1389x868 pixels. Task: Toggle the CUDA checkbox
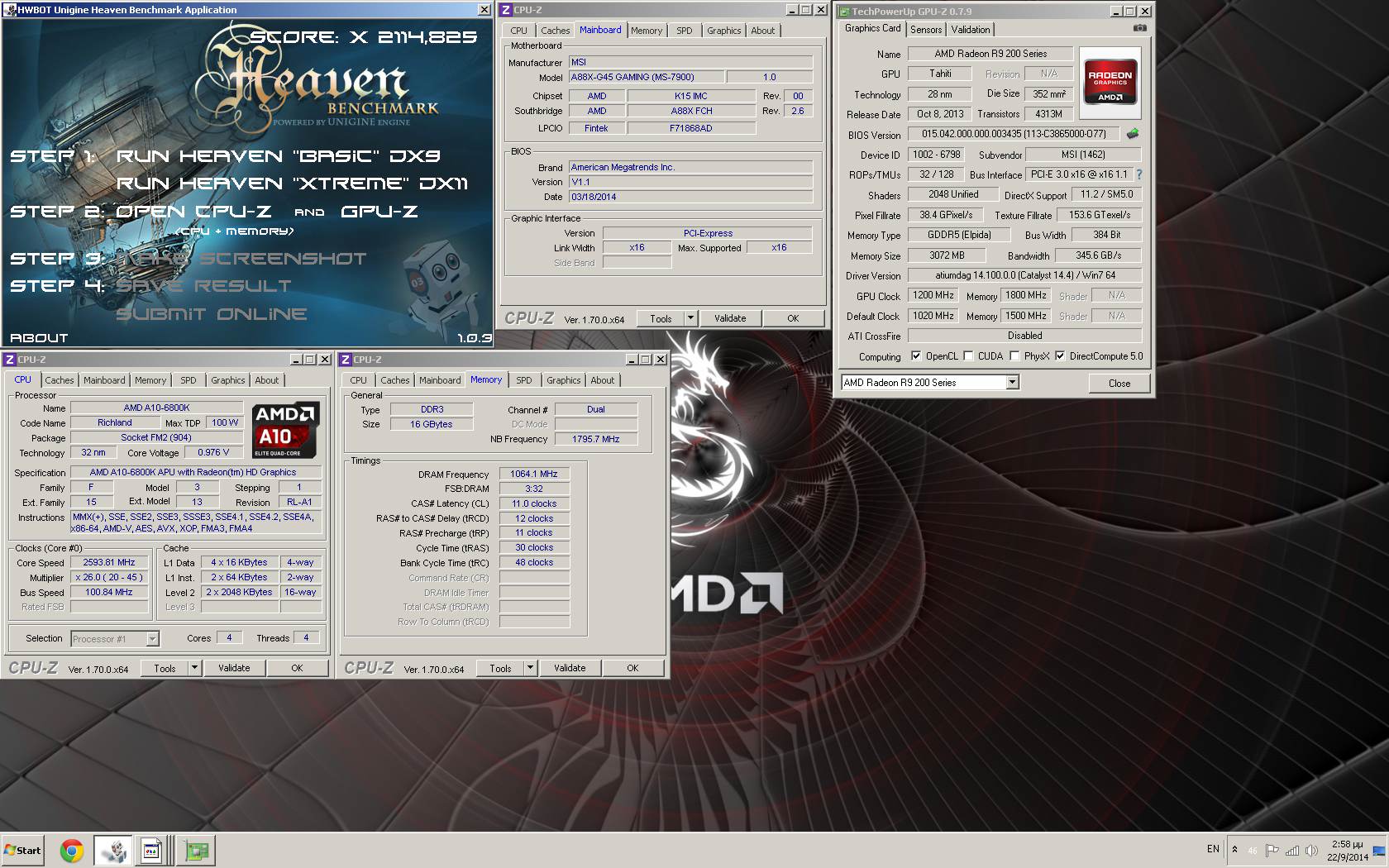coord(968,356)
